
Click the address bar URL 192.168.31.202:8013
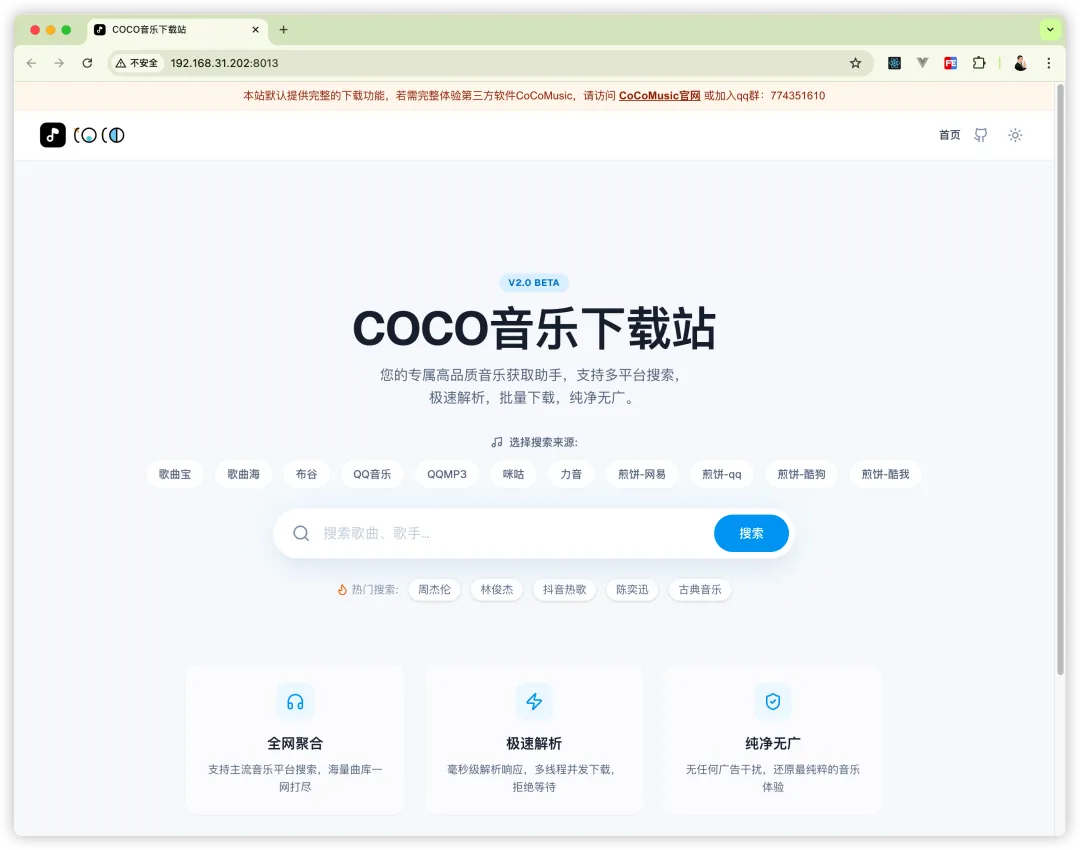225,63
